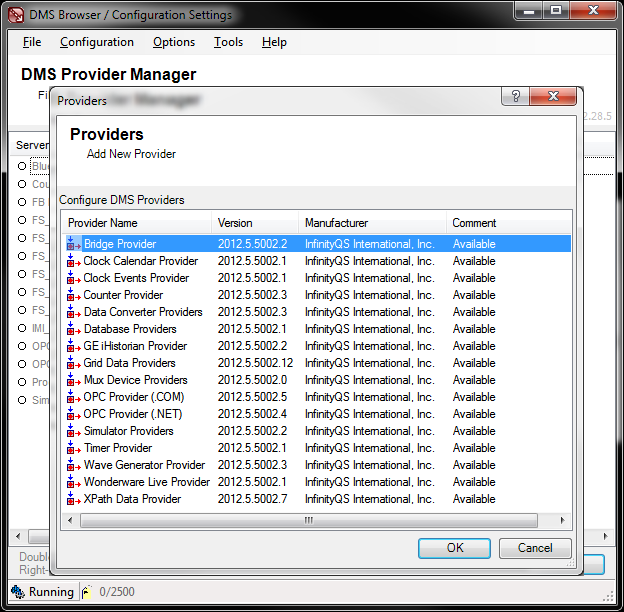Select the Timer Provider name
The height and width of the screenshot is (612, 624).
tap(118, 448)
